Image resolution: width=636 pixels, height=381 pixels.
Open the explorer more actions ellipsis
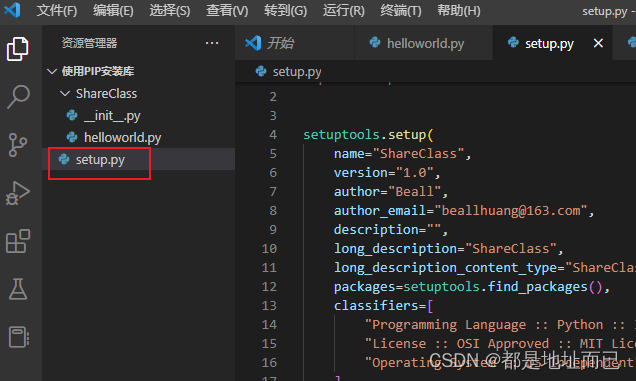coord(212,43)
